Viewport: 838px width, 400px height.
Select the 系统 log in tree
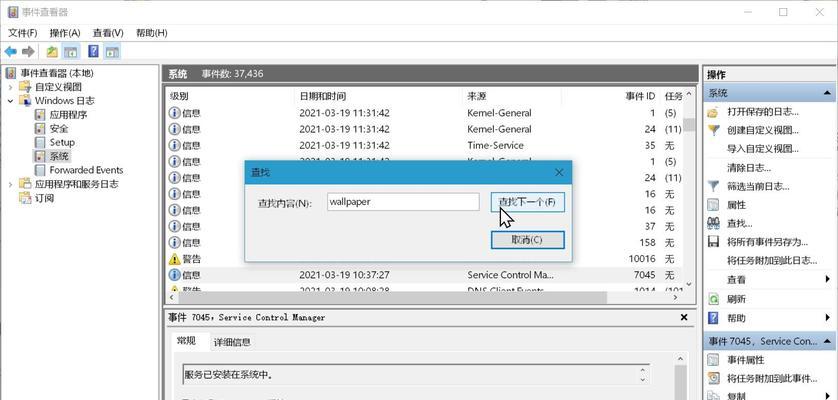pos(59,156)
